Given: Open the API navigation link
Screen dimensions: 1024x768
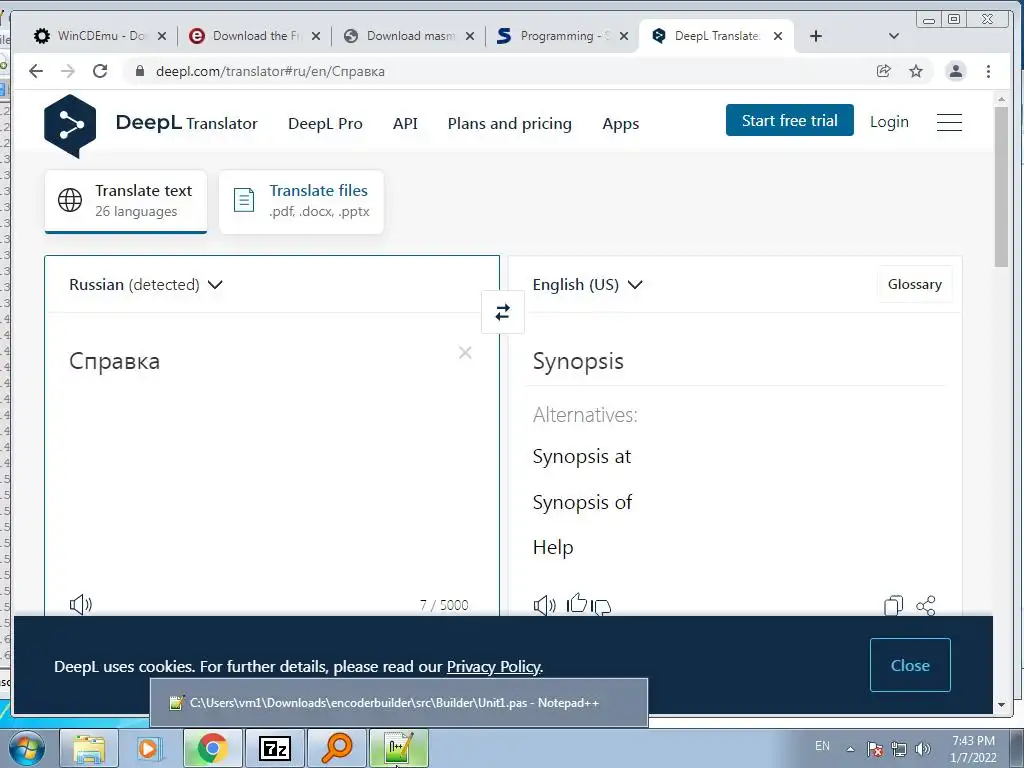Looking at the screenshot, I should tap(405, 123).
